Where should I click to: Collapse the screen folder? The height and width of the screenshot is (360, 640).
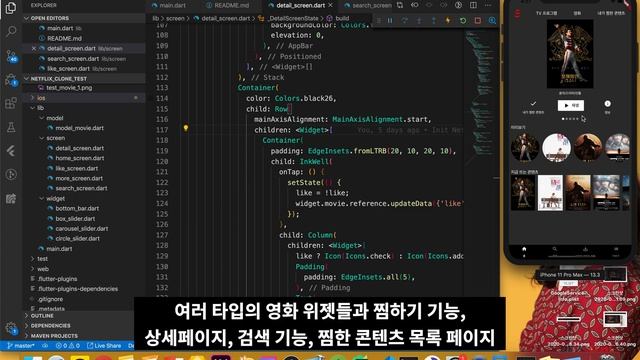coord(83,138)
